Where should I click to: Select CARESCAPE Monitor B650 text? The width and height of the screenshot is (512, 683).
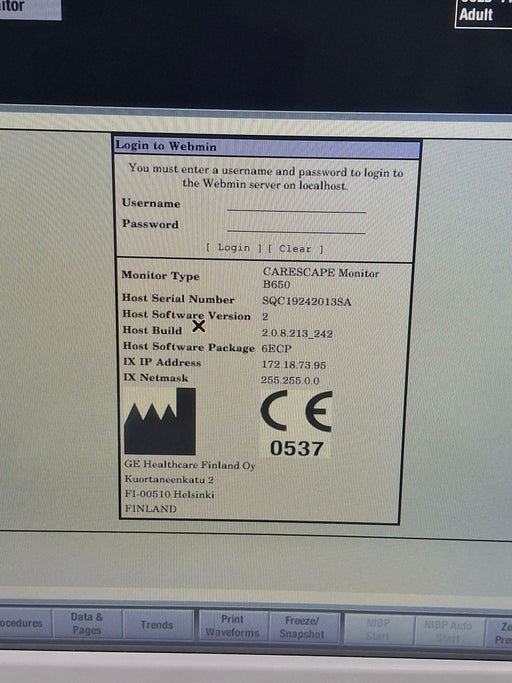coord(321,278)
